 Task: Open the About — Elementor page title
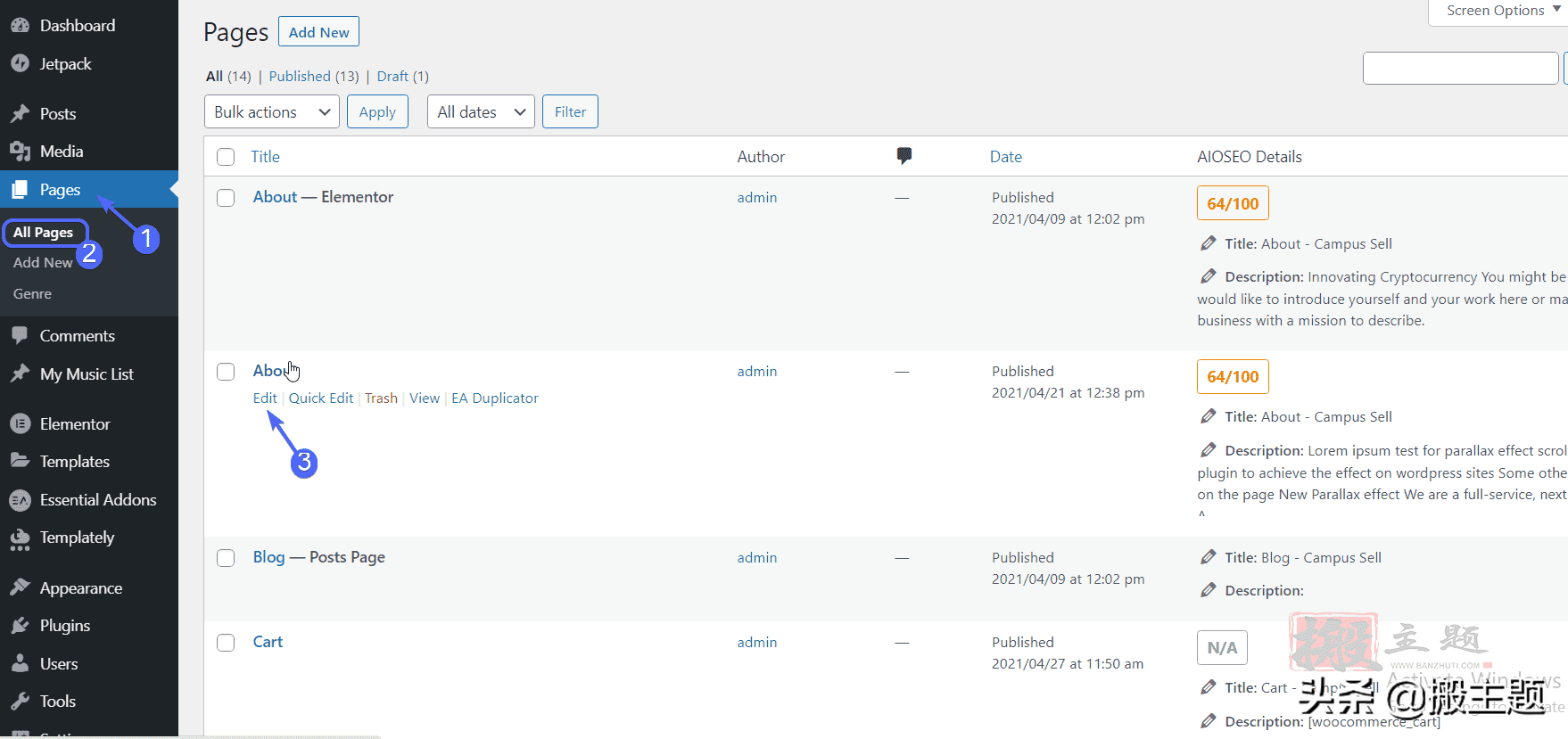275,197
